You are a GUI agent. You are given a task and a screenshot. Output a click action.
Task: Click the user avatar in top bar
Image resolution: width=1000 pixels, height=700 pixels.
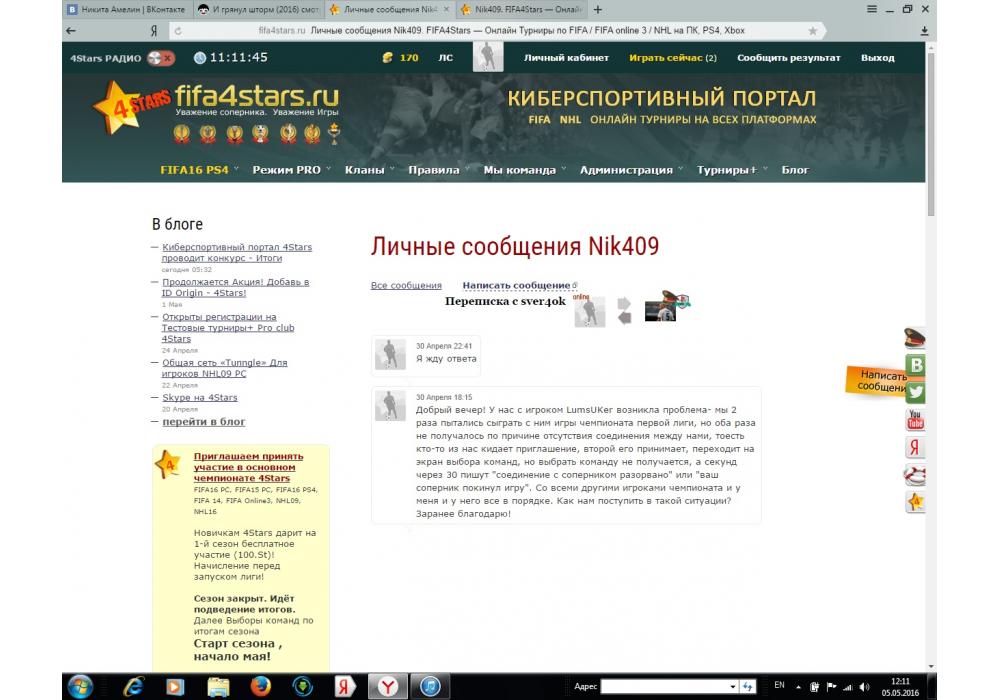coord(487,58)
